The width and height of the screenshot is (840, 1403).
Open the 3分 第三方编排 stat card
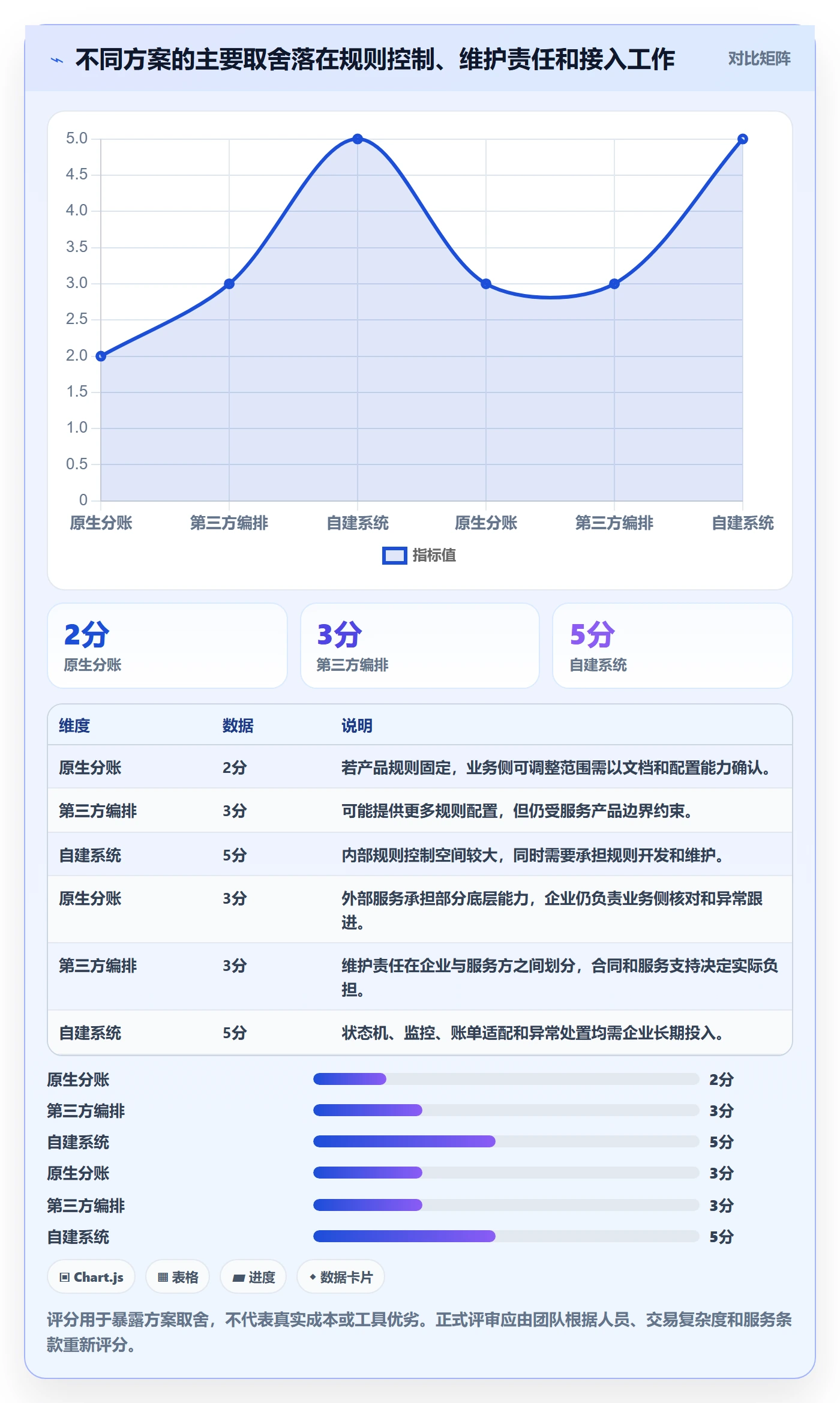pyautogui.click(x=420, y=646)
